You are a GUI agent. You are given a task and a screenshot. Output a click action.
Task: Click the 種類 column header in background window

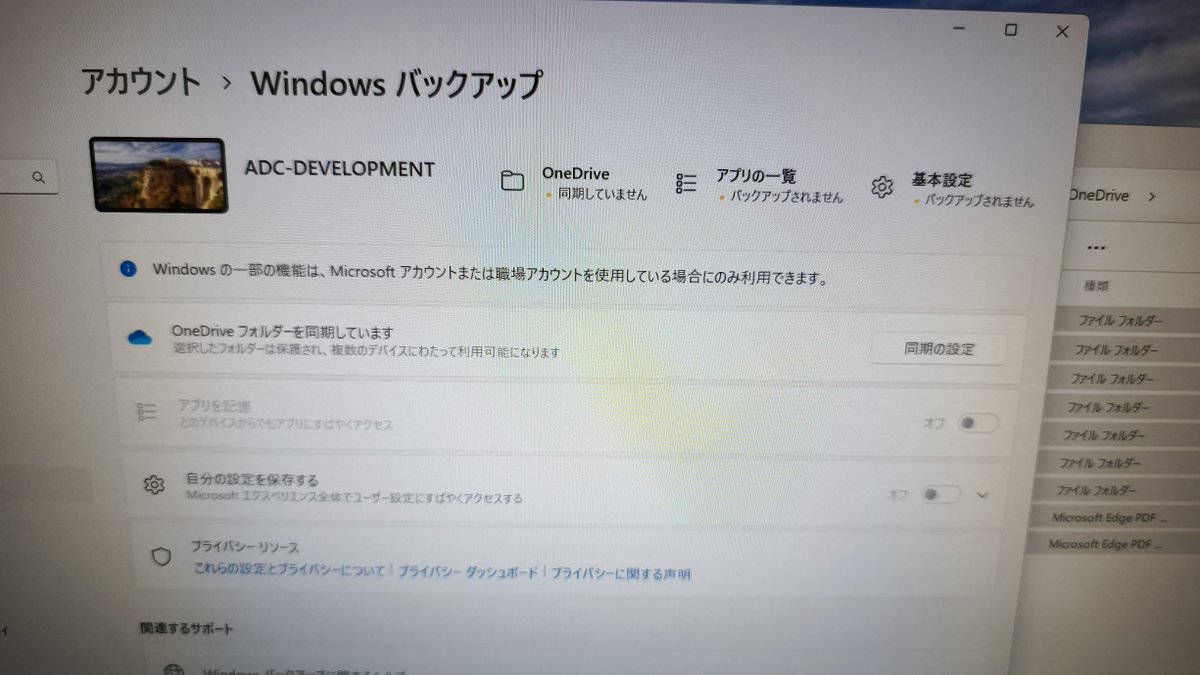coord(1096,286)
